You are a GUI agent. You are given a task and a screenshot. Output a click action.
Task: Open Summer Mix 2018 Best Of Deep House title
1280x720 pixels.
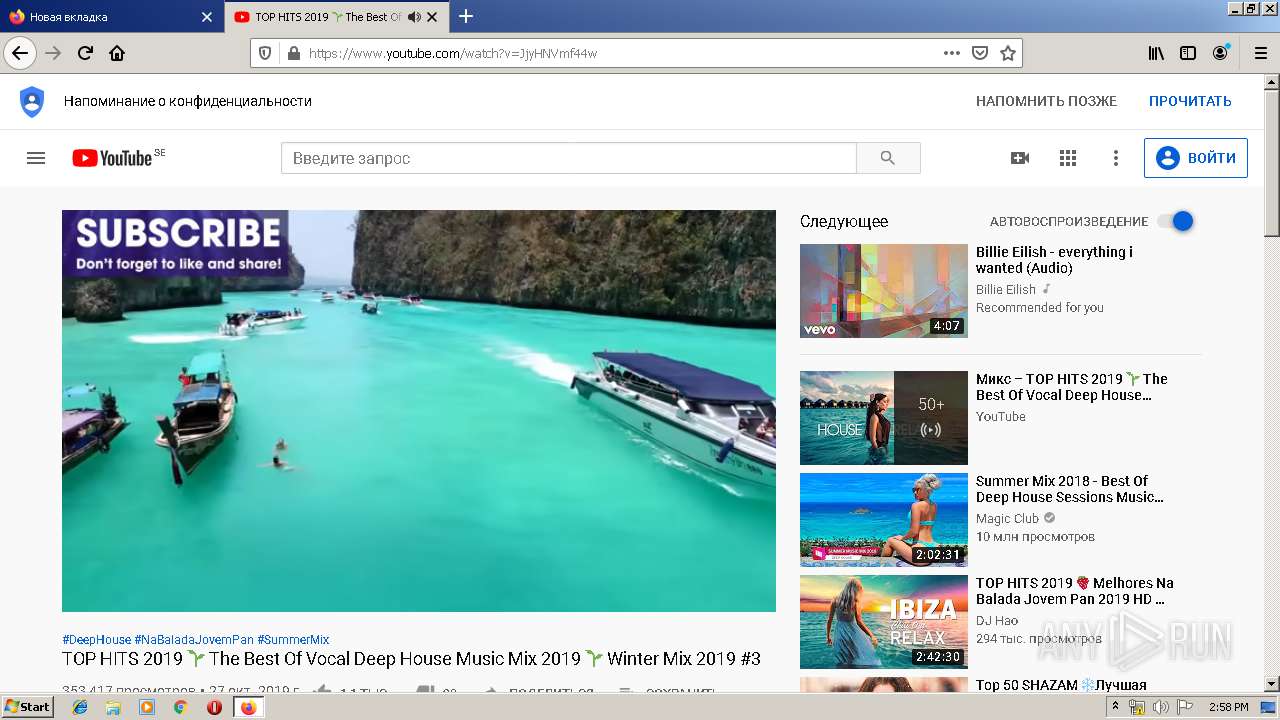point(1070,489)
